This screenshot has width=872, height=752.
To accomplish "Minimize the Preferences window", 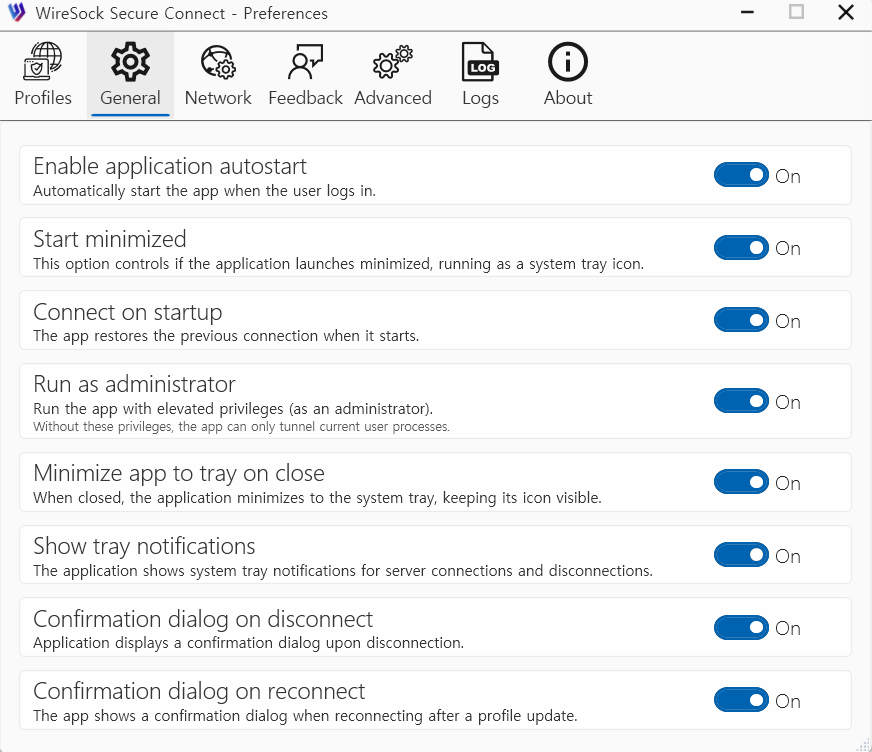I will point(747,12).
